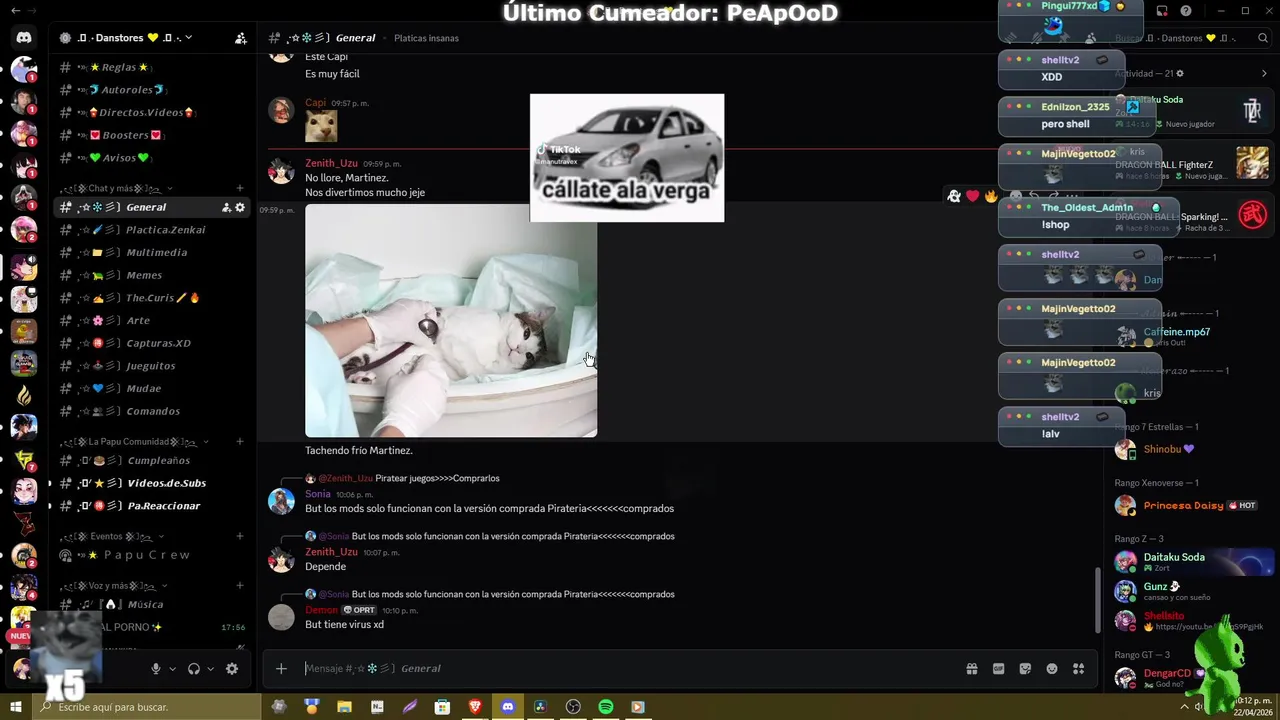This screenshot has width=1280, height=720.
Task: Add channel to Eventos category
Action: pyautogui.click(x=240, y=536)
